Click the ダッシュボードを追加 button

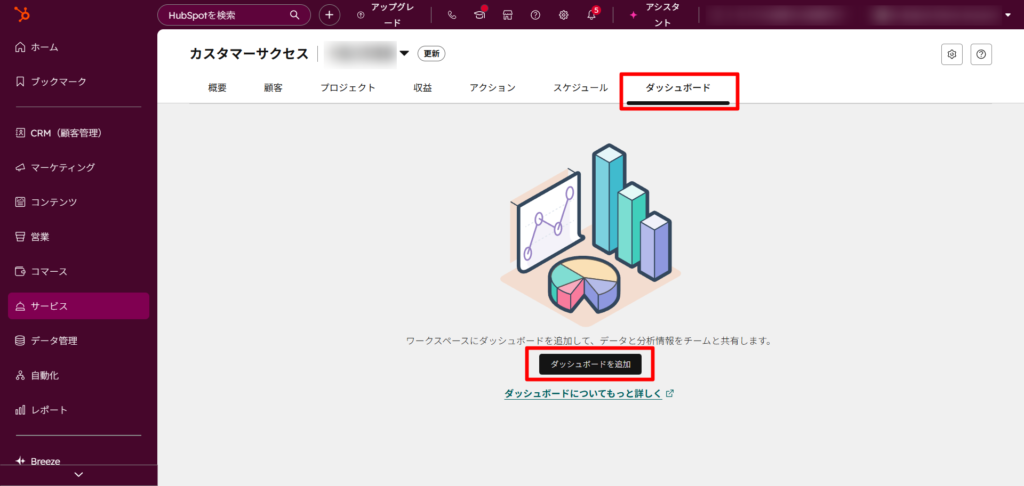coord(590,364)
